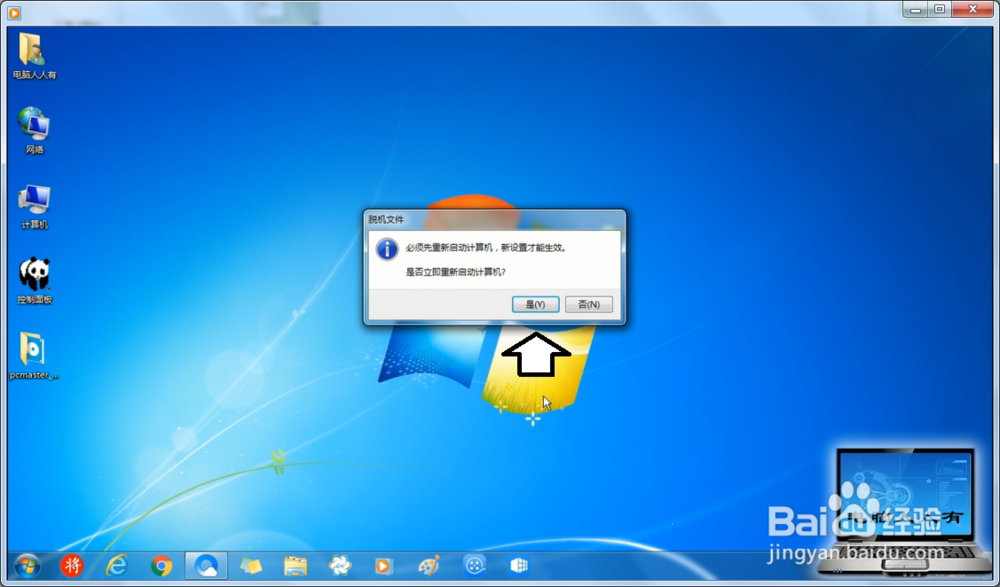The height and width of the screenshot is (587, 1000).
Task: Open the pinwheel flower taskbar icon
Action: [340, 566]
